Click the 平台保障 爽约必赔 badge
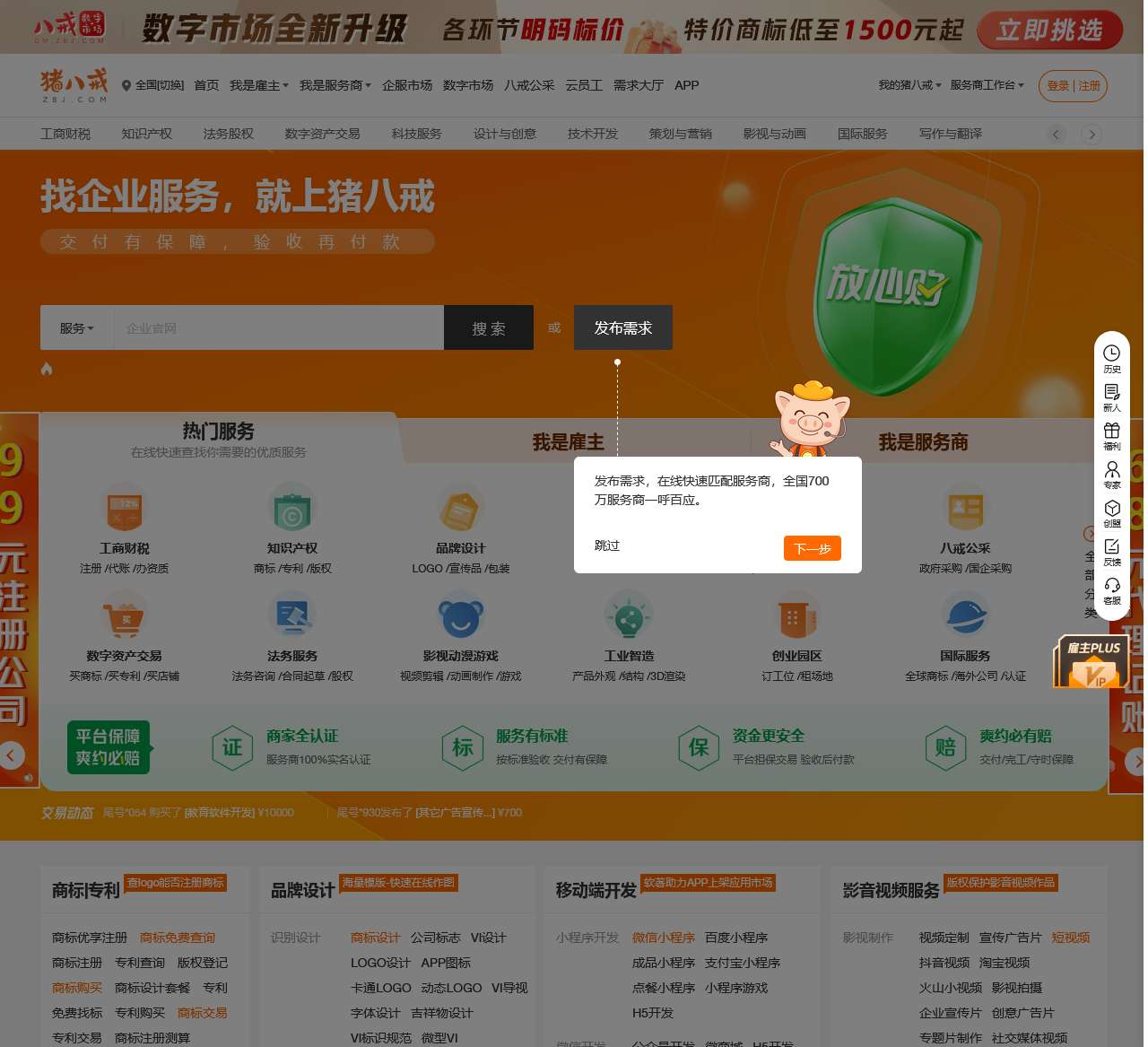1148x1047 pixels. point(109,747)
